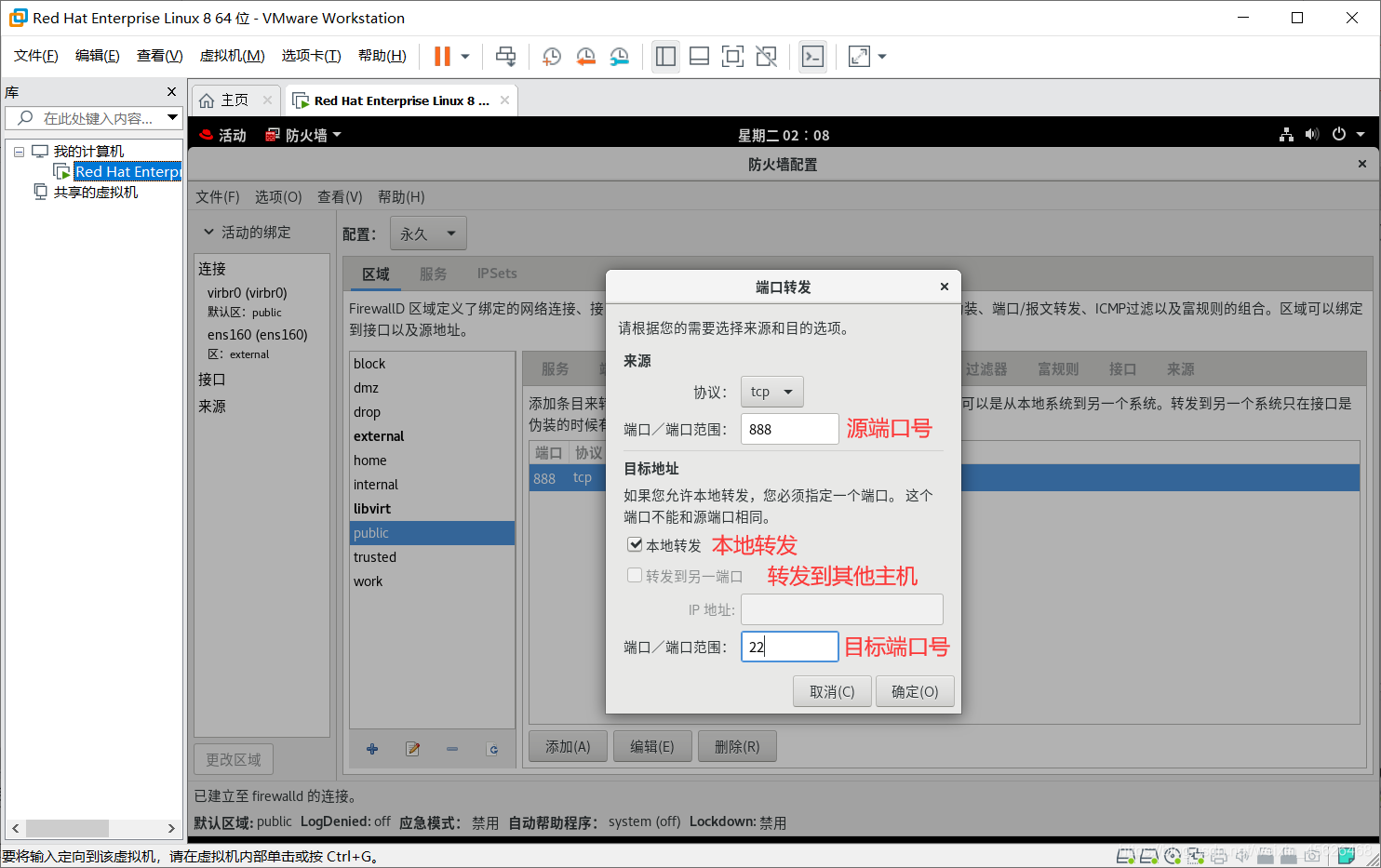This screenshot has height=868, width=1381.
Task: Load zone defaults refresh icon
Action: pos(492,749)
